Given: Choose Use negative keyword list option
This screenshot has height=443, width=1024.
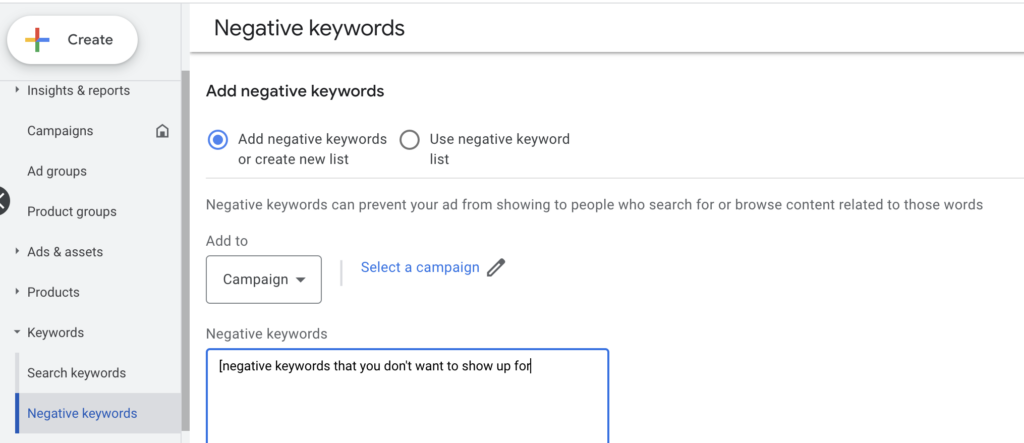Looking at the screenshot, I should coord(409,140).
